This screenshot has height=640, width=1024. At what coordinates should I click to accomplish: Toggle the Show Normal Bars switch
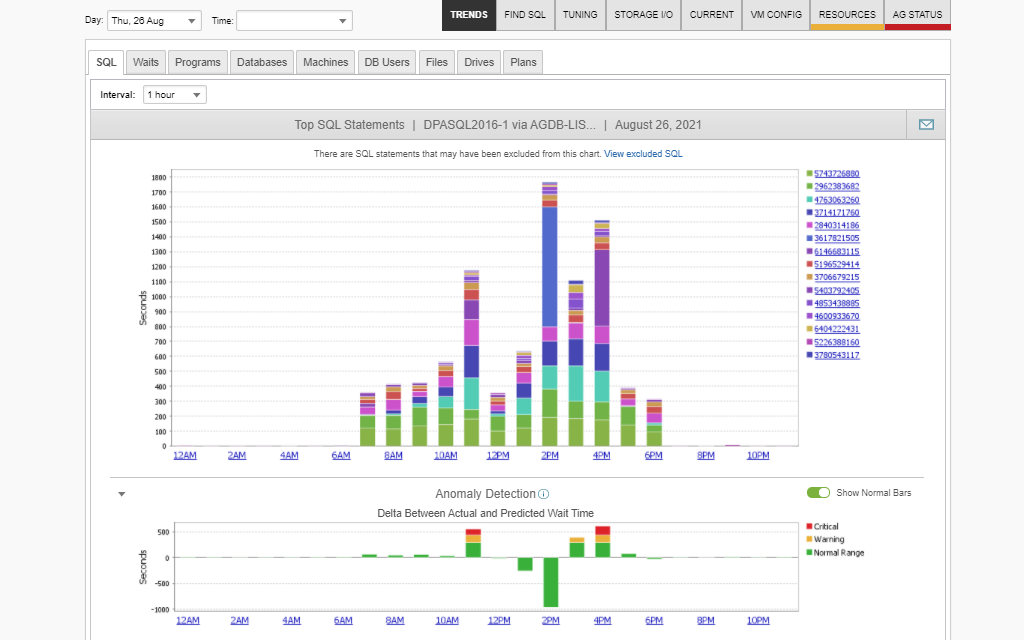click(x=818, y=493)
